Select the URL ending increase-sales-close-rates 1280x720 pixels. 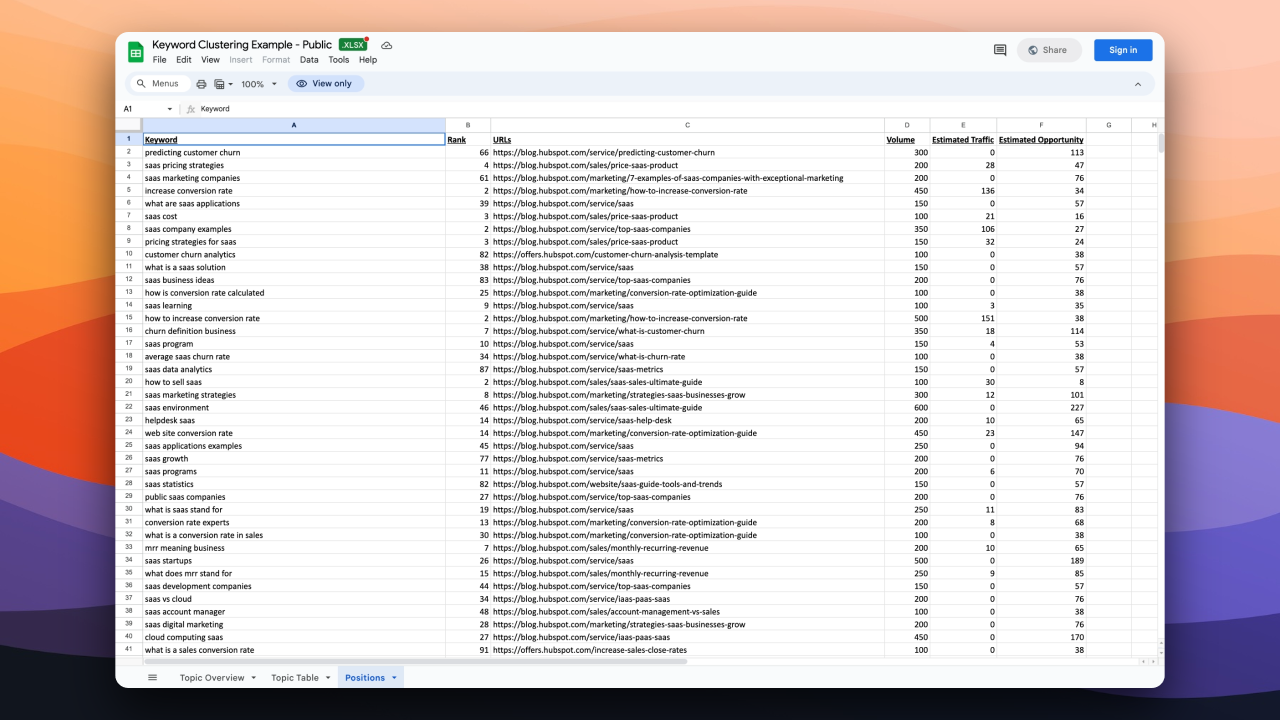click(688, 650)
